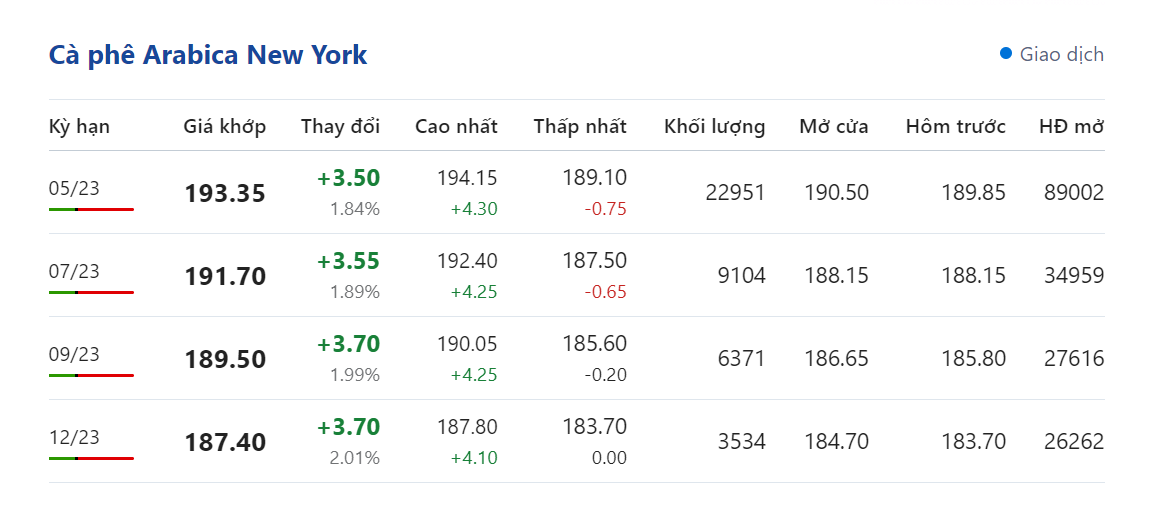Viewport: 1160px width, 505px height.
Task: Click the 09/23 price range bar
Action: [91, 375]
